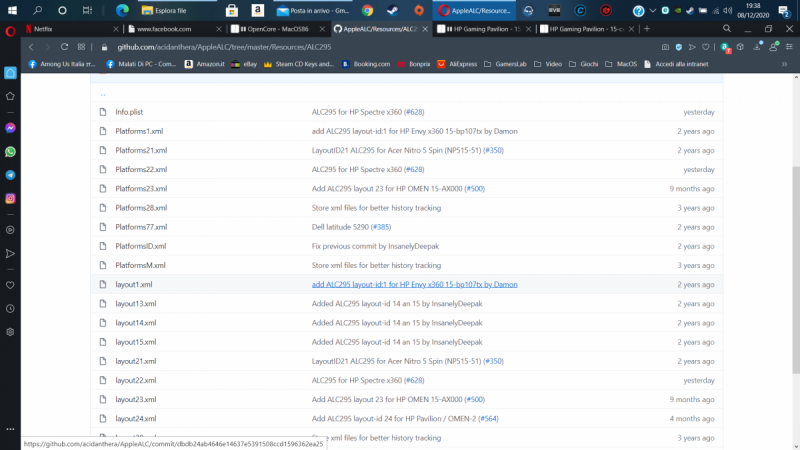Open the History clock icon in the sidebar
Image resolution: width=800 pixels, height=450 pixels.
[x=10, y=309]
